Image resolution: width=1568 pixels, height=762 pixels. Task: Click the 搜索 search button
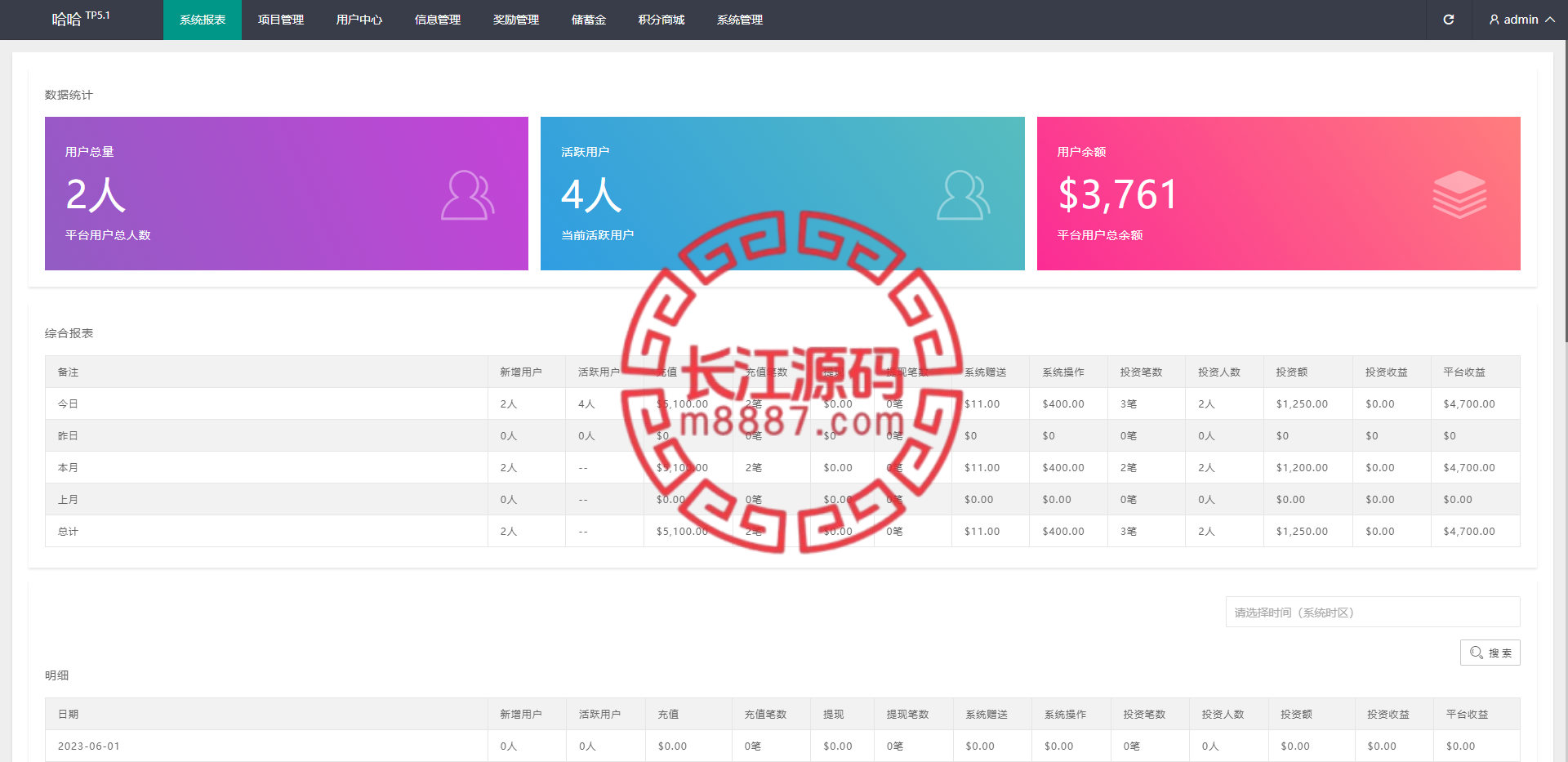click(x=1490, y=653)
